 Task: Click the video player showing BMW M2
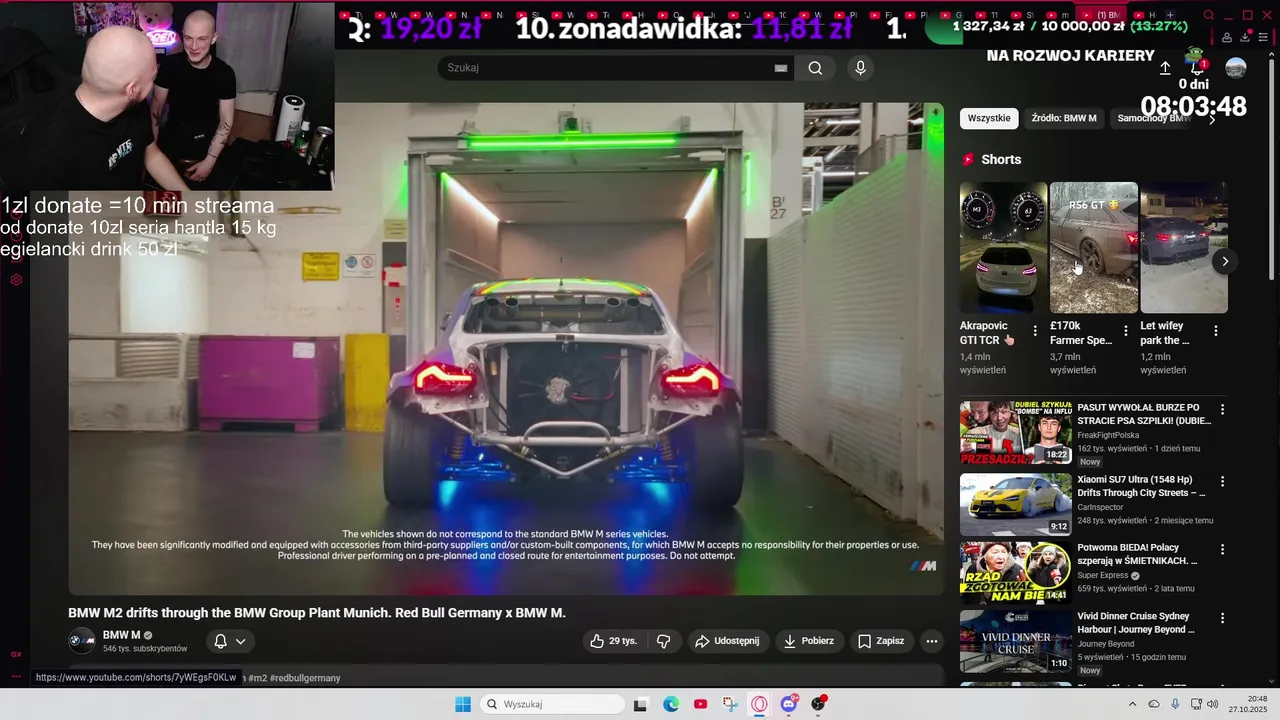(506, 349)
